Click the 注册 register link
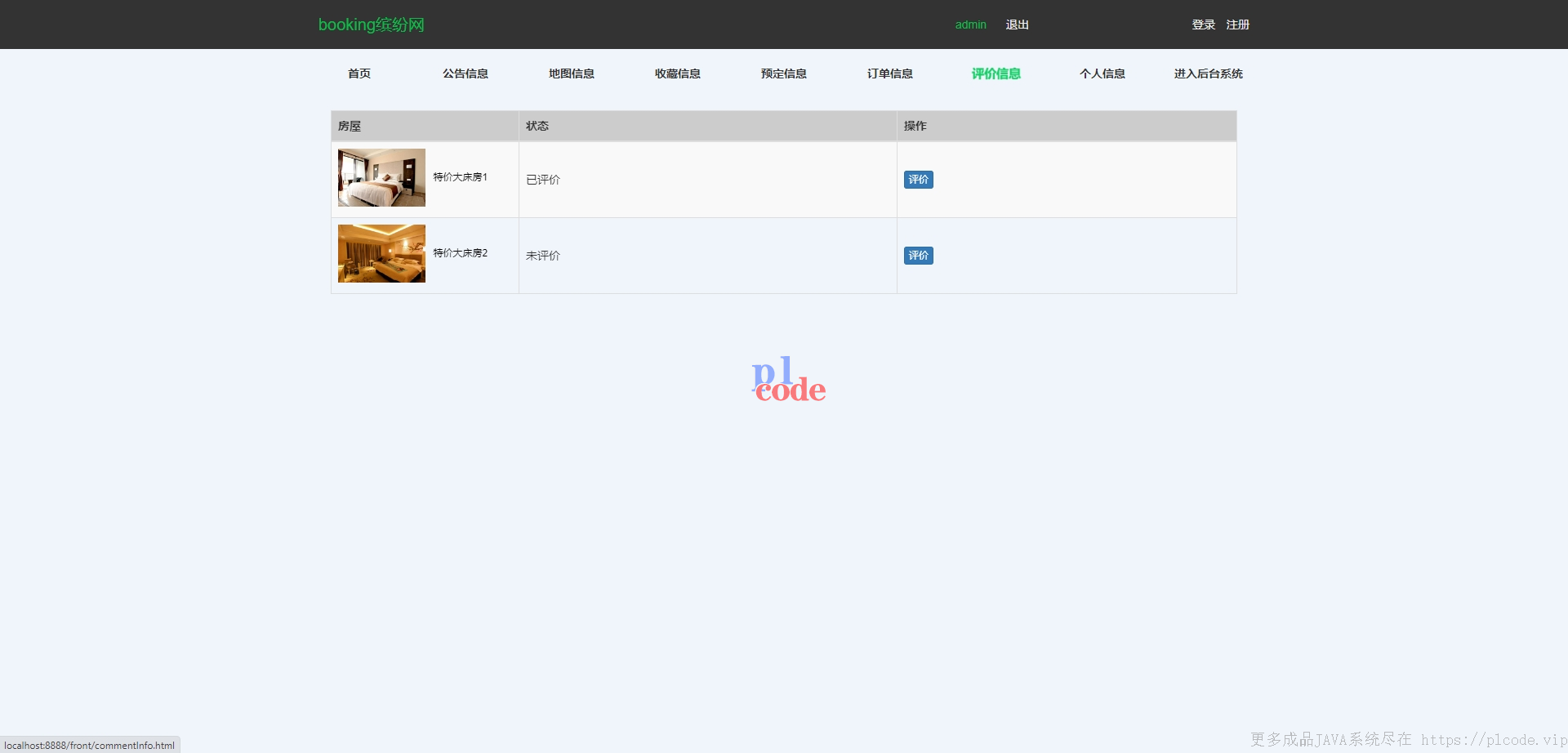The width and height of the screenshot is (1568, 753). 1237,25
